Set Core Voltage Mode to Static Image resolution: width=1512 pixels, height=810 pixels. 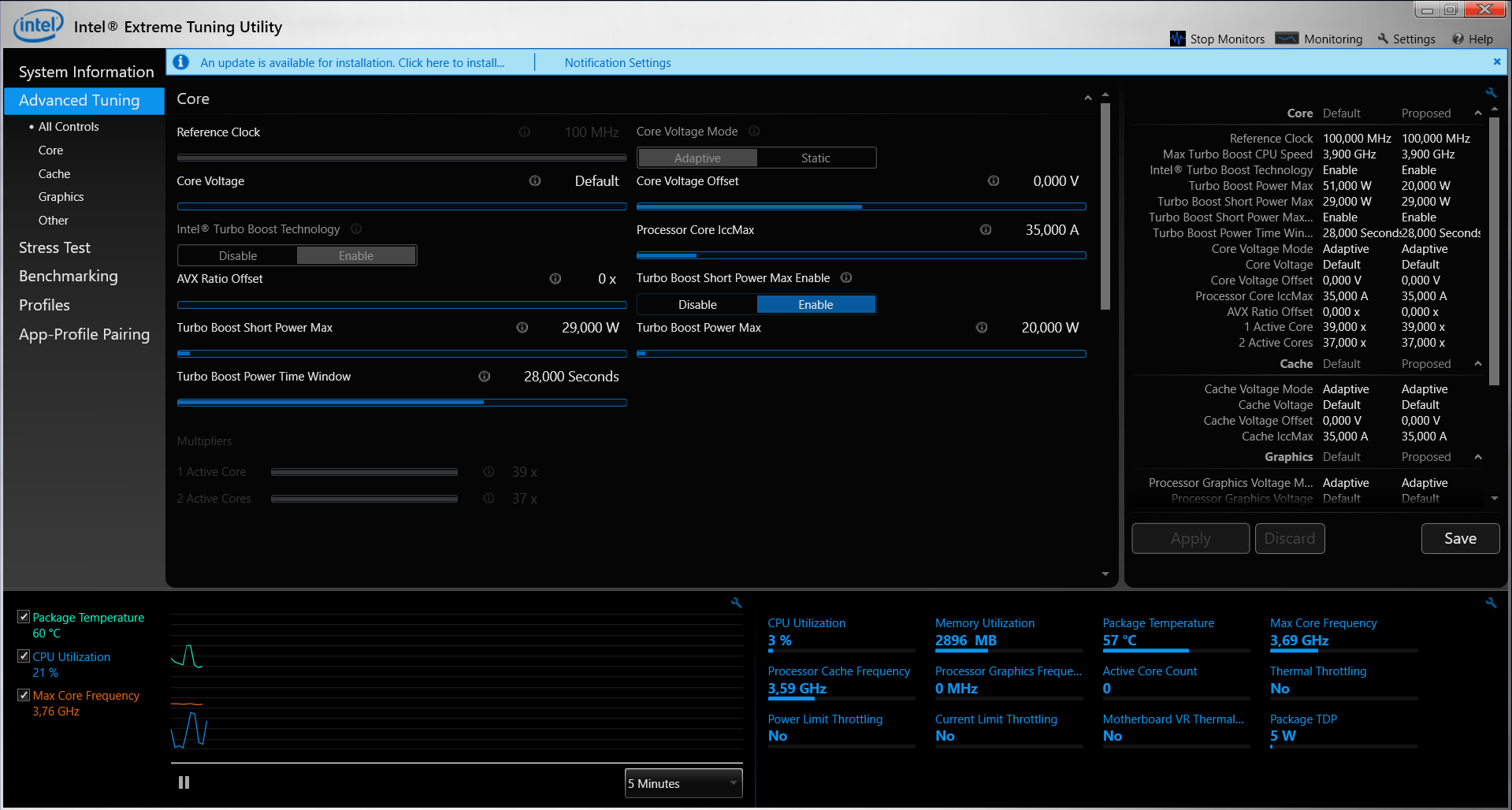point(815,158)
